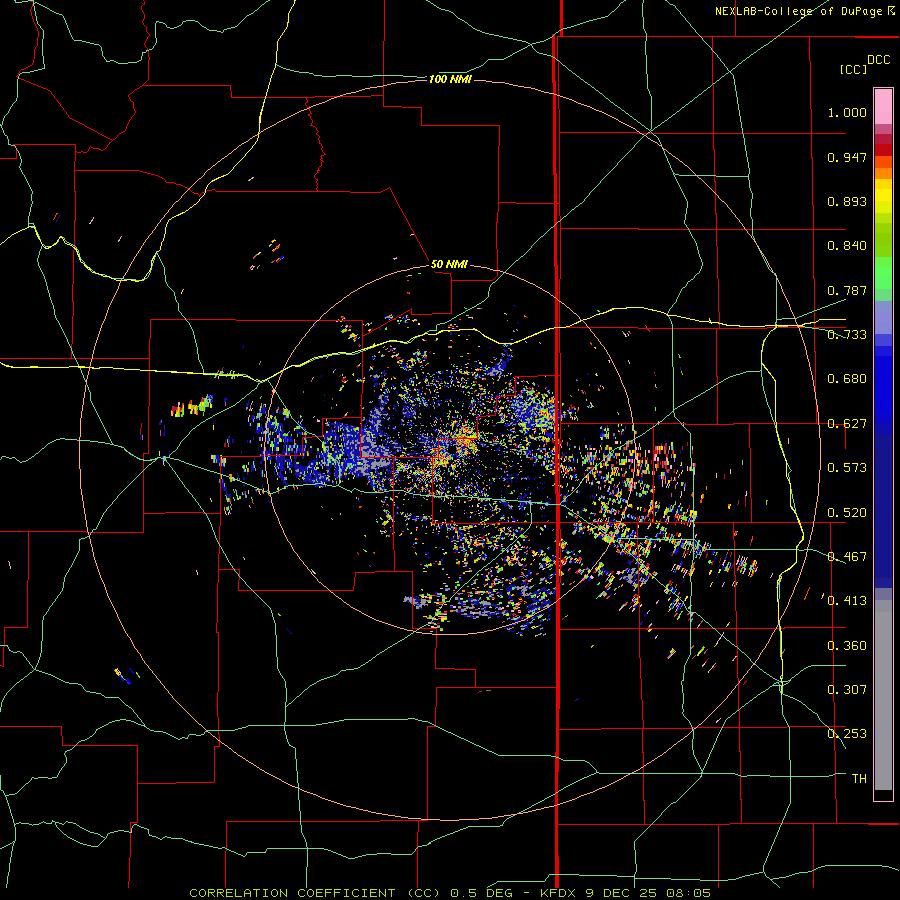Click the 0.733 color scale value
900x900 pixels.
[847, 335]
